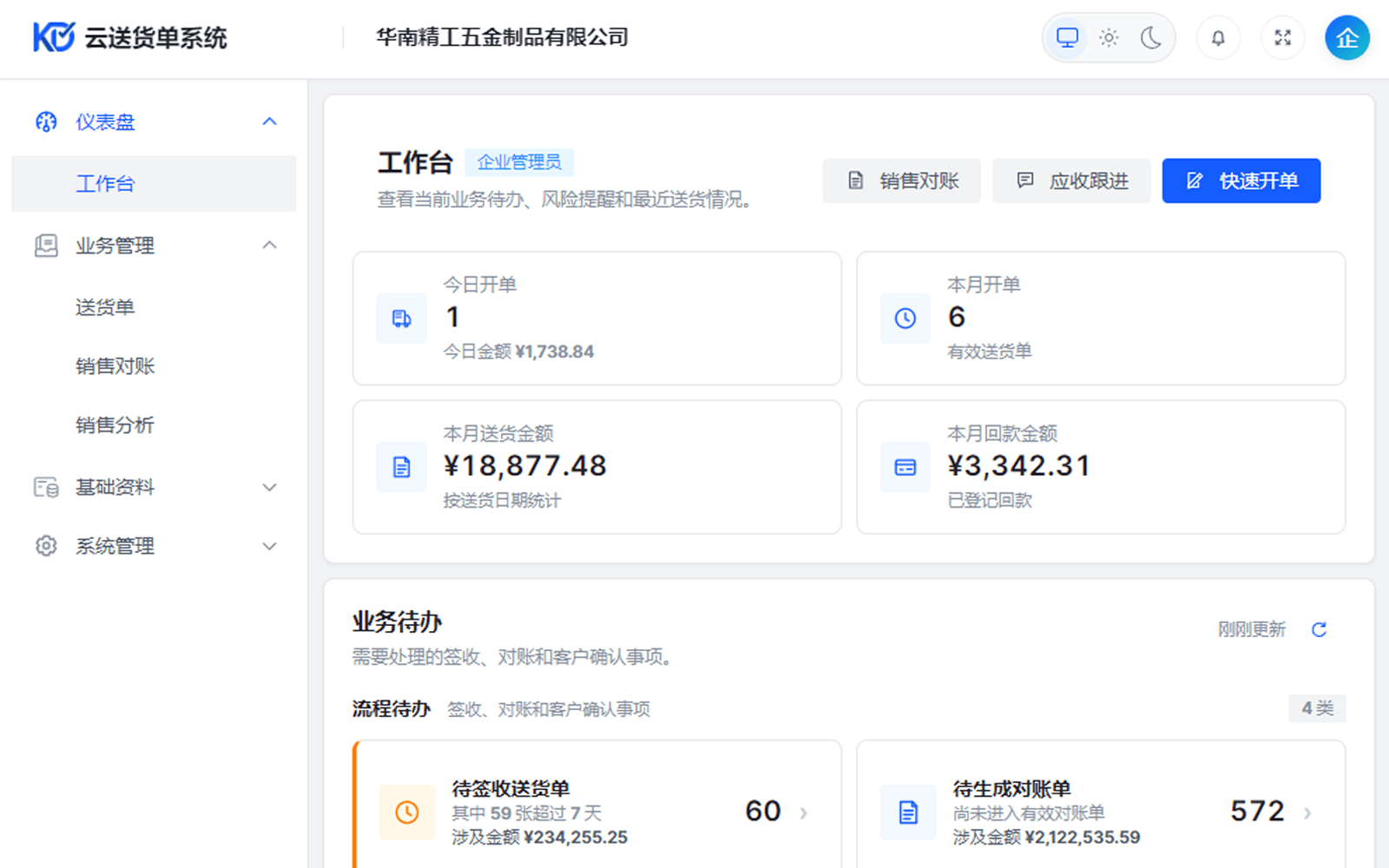This screenshot has width=1389, height=868.
Task: Click the 系统管理 gear icon
Action: (x=46, y=546)
